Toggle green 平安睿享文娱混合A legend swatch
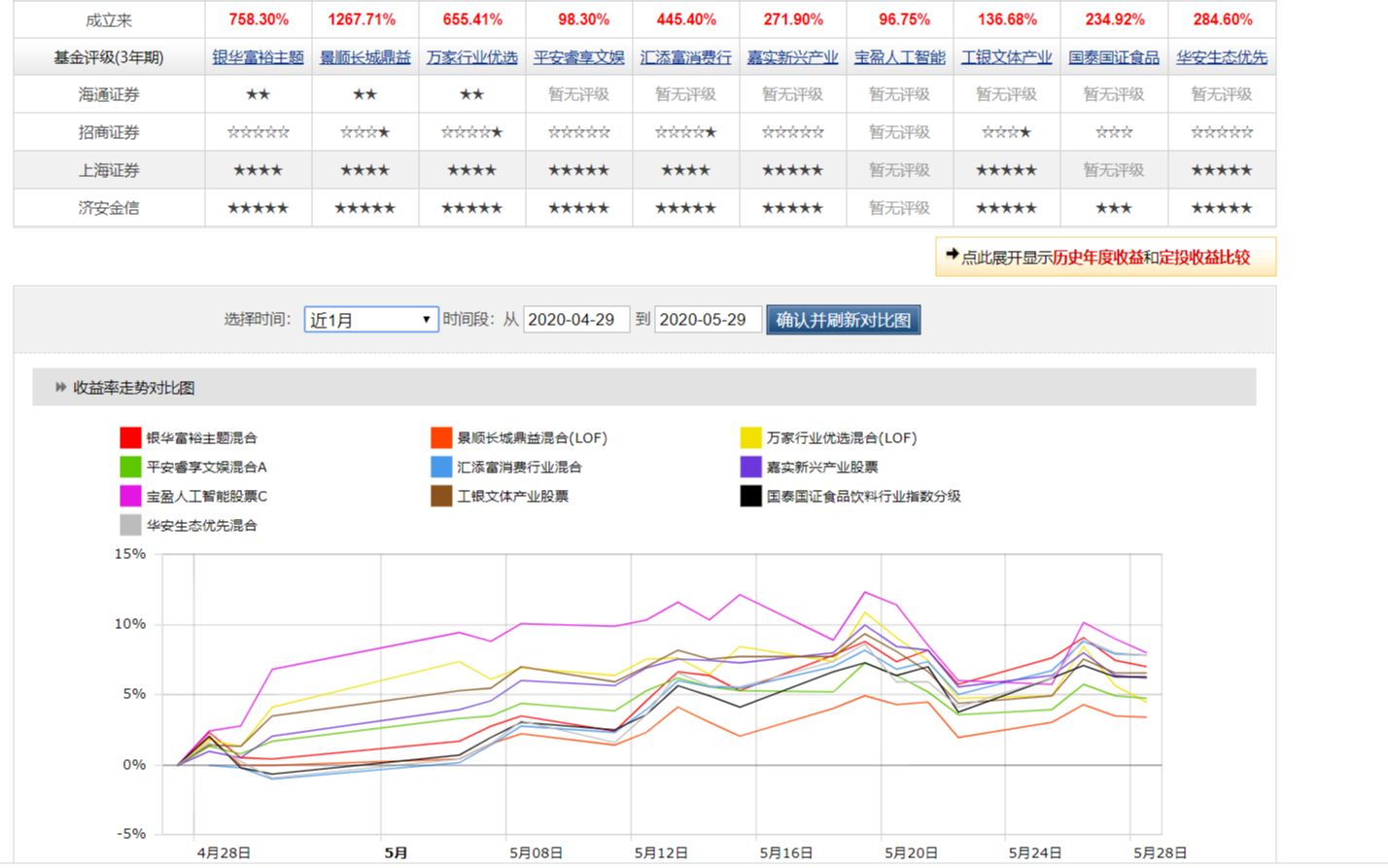This screenshot has width=1388, height=868. pos(130,468)
